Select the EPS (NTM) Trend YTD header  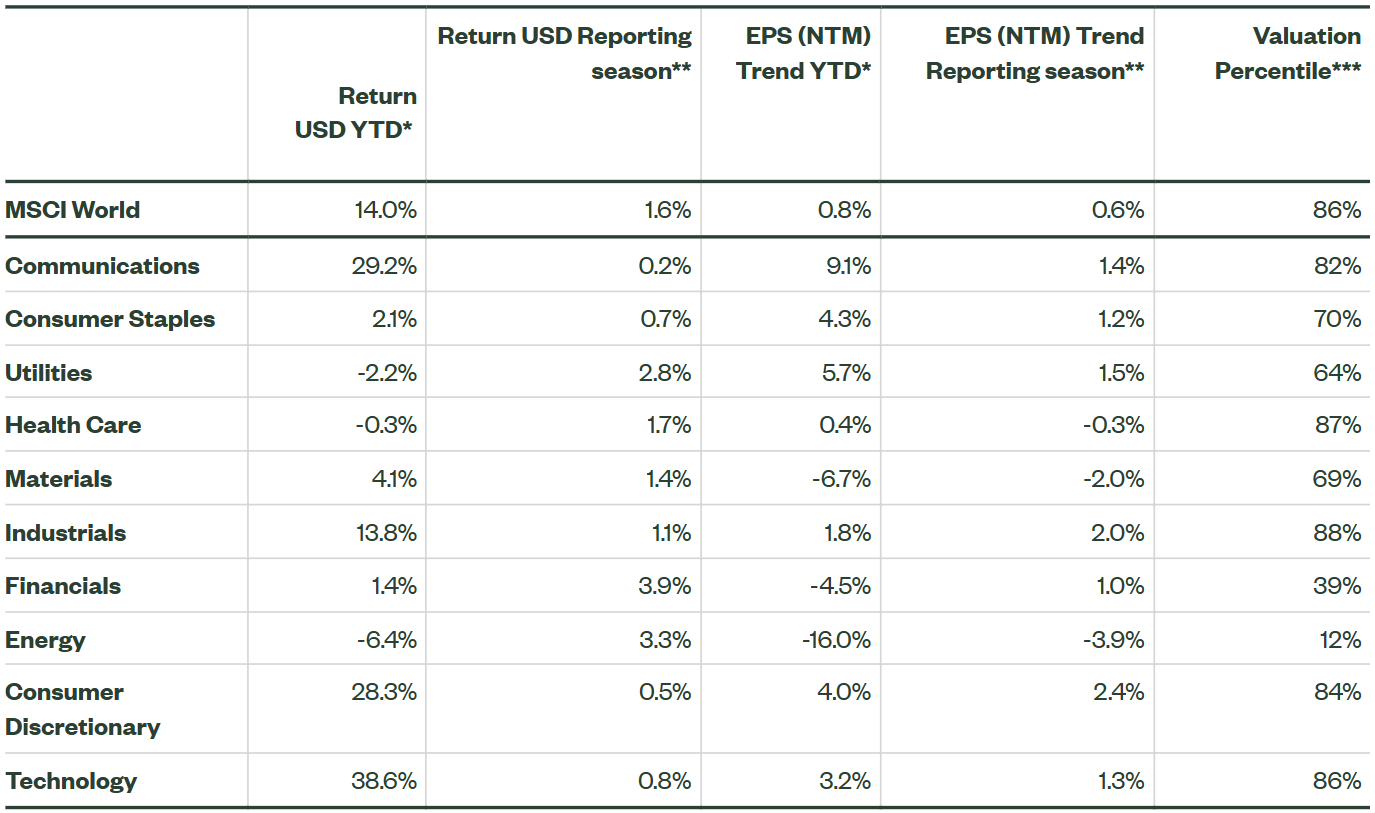(803, 54)
